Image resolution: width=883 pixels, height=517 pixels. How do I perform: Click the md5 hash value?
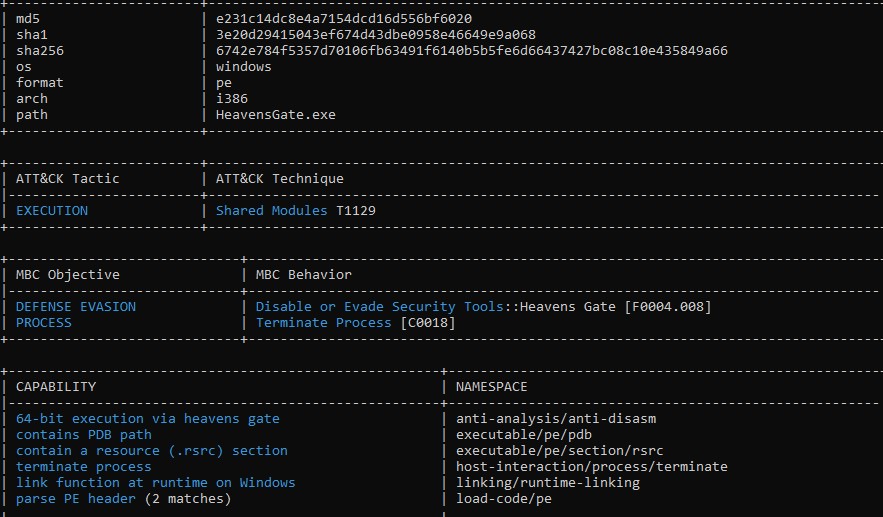point(344,19)
